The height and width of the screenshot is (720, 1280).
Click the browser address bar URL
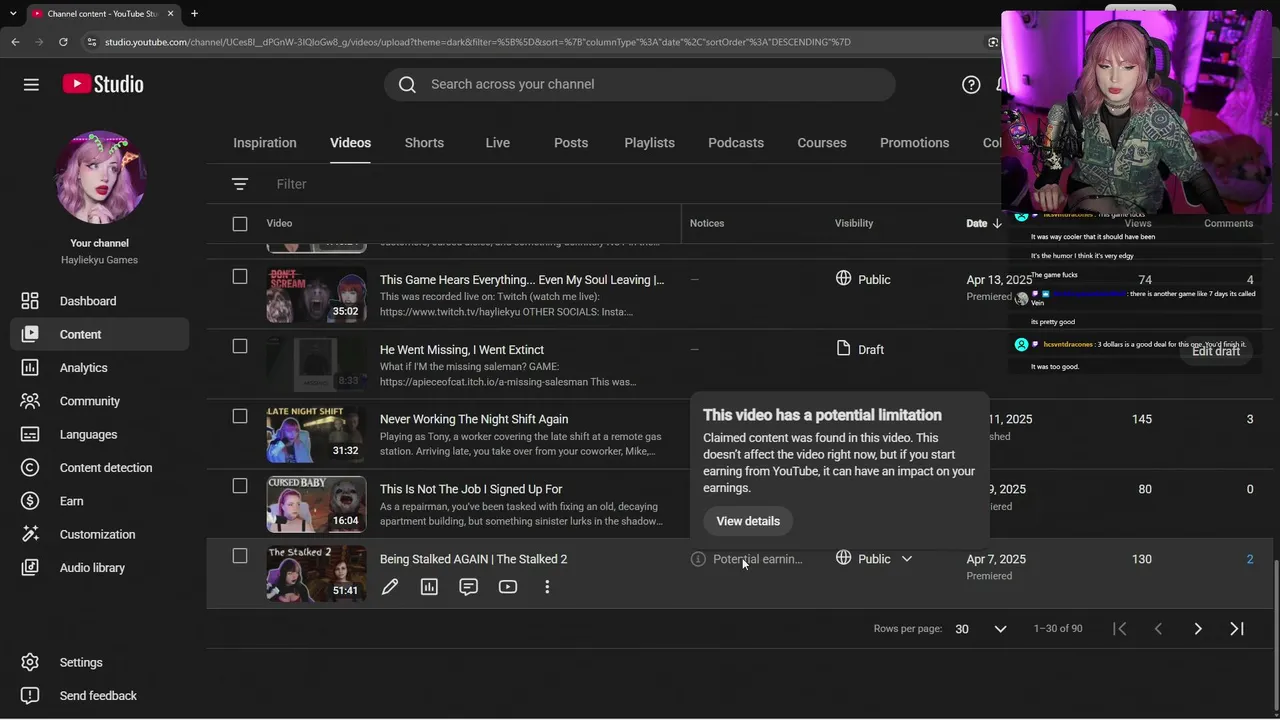pos(478,42)
